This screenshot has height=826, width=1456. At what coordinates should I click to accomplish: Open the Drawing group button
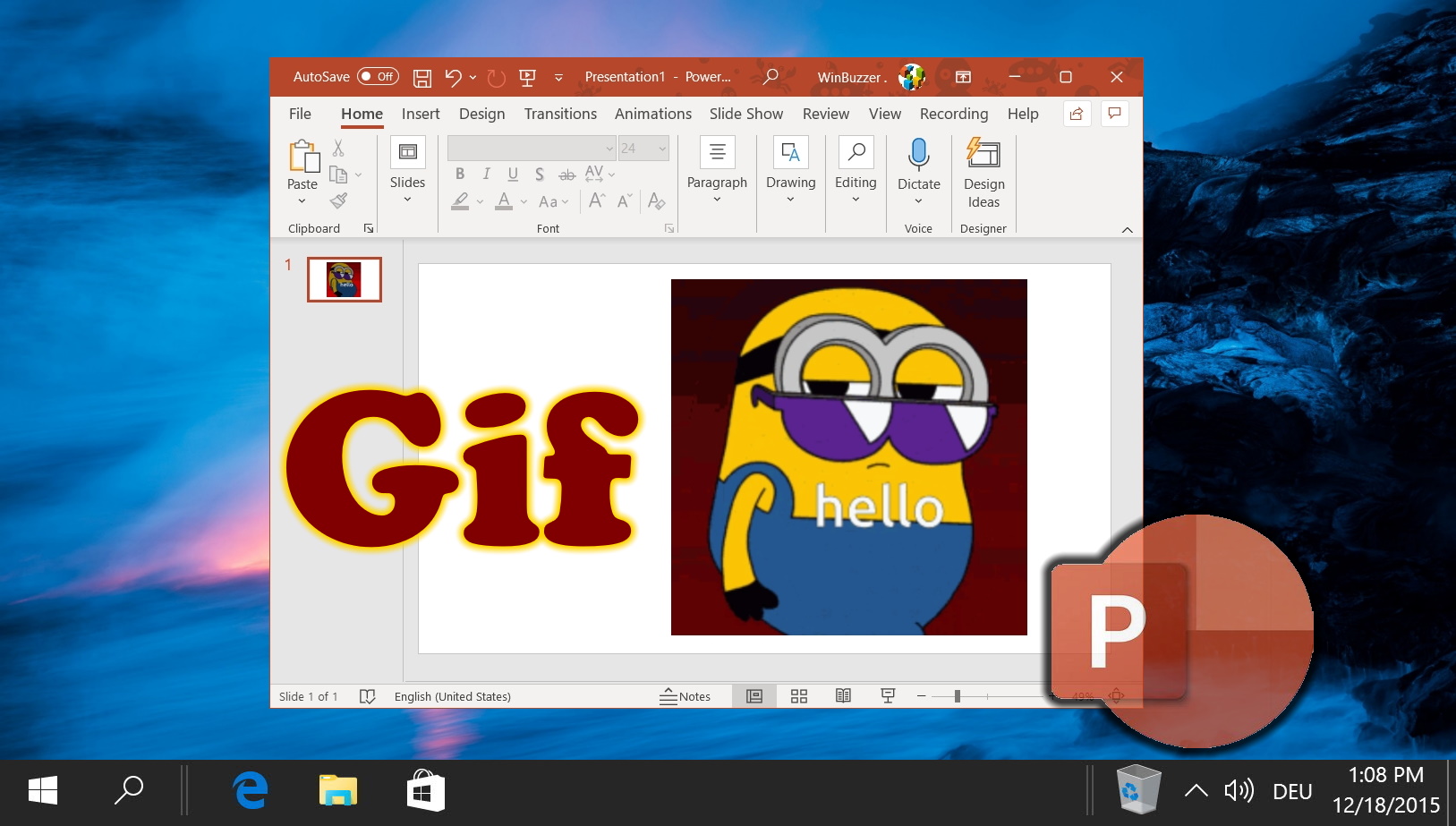(x=791, y=172)
